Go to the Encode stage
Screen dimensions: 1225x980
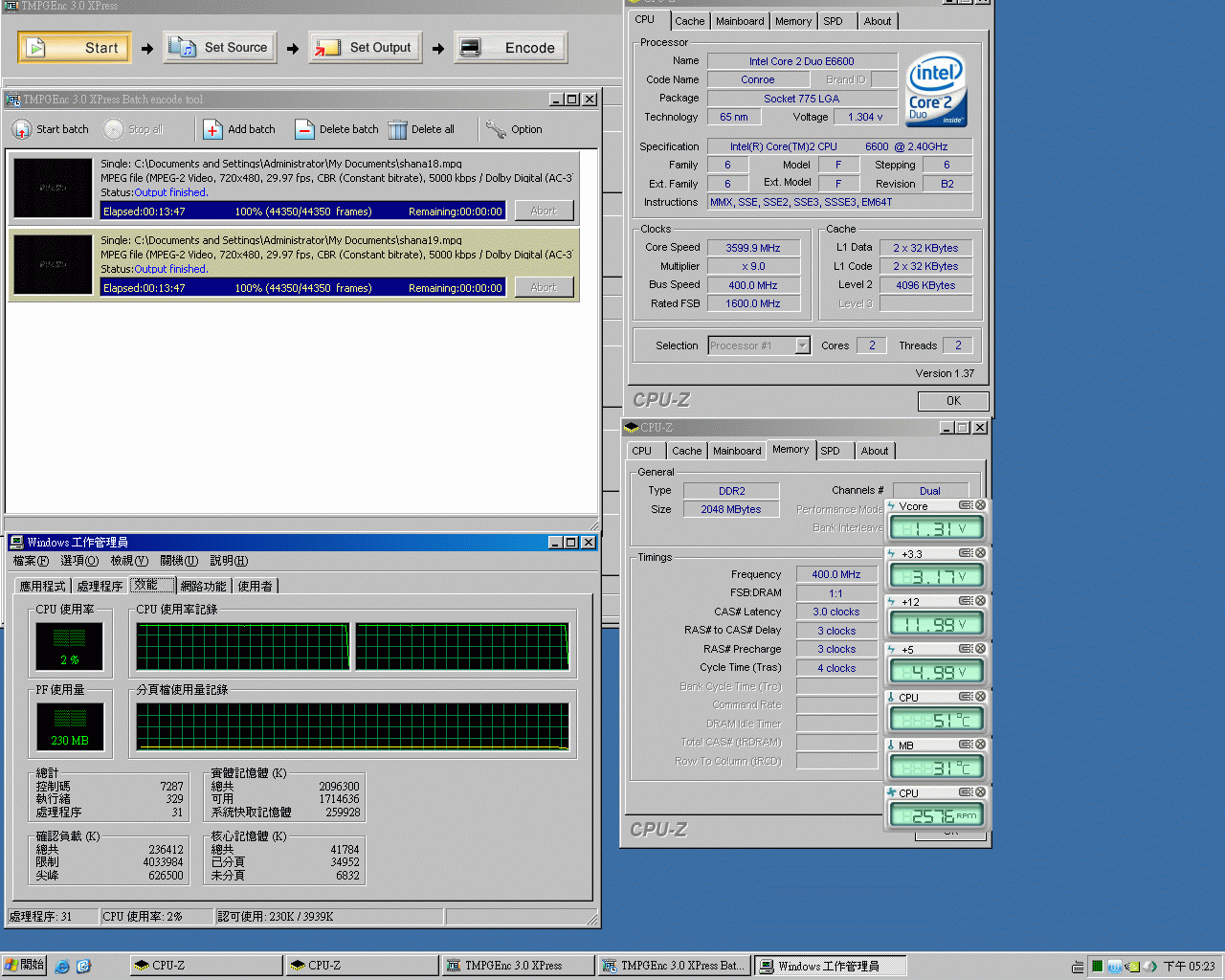(x=511, y=47)
